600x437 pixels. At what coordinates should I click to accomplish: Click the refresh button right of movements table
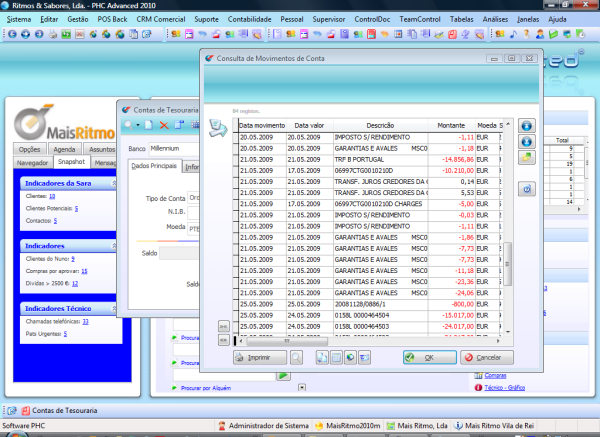click(x=527, y=189)
